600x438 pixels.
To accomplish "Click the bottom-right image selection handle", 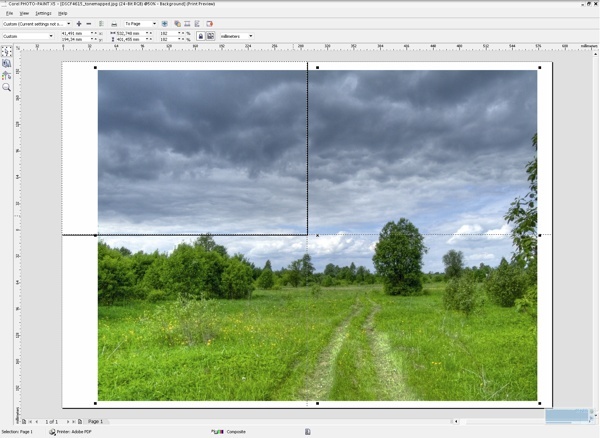I will coord(540,403).
